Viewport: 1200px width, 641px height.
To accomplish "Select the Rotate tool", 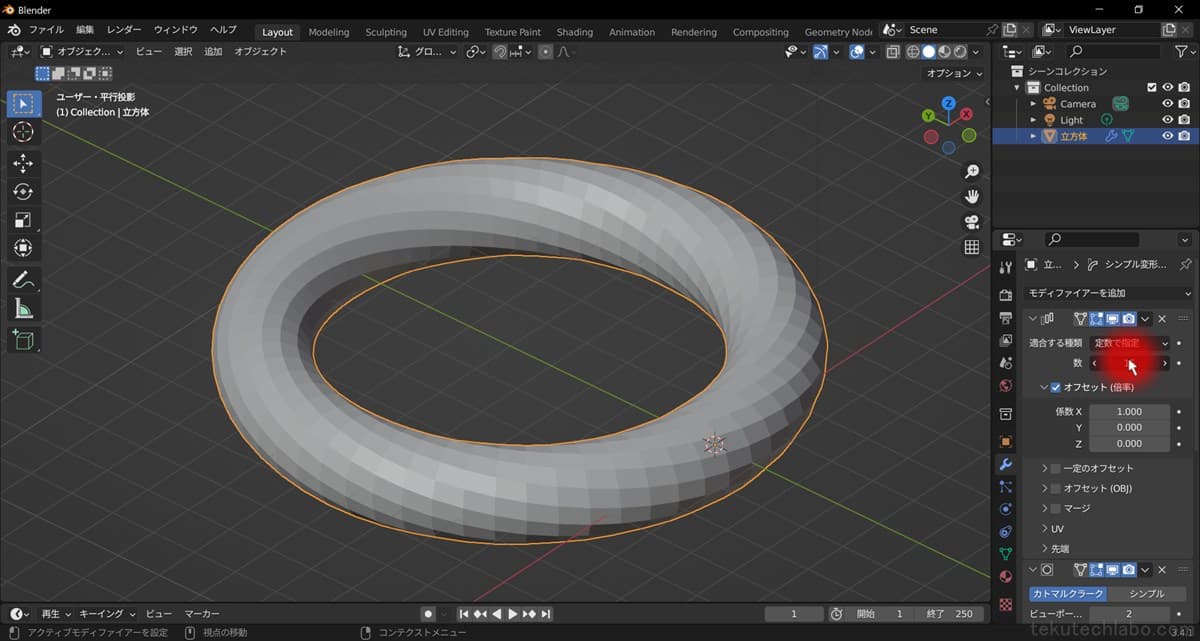I will coord(24,191).
